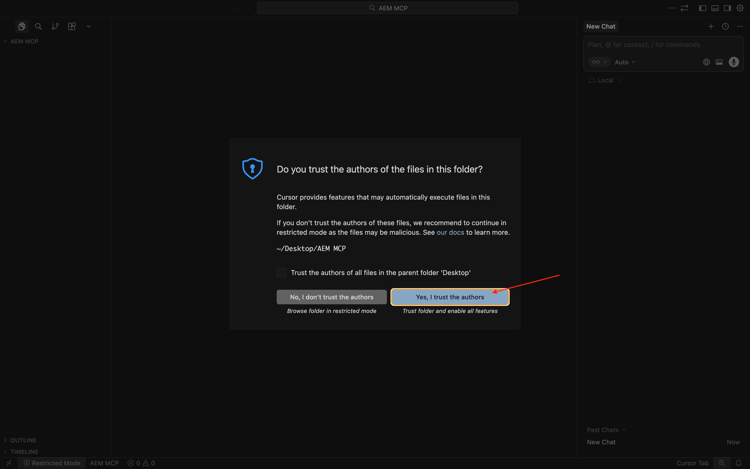Open notifications bell
This screenshot has width=750, height=469.
[x=739, y=463]
